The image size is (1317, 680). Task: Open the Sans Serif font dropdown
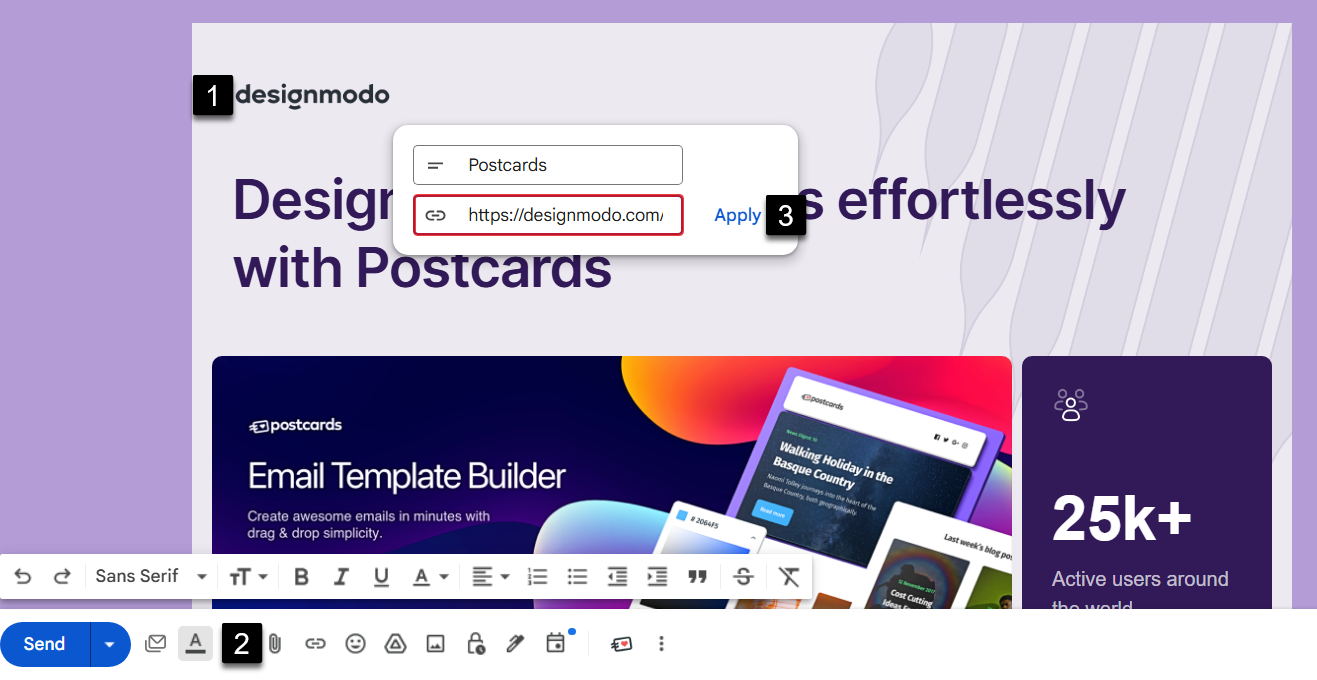click(x=151, y=576)
